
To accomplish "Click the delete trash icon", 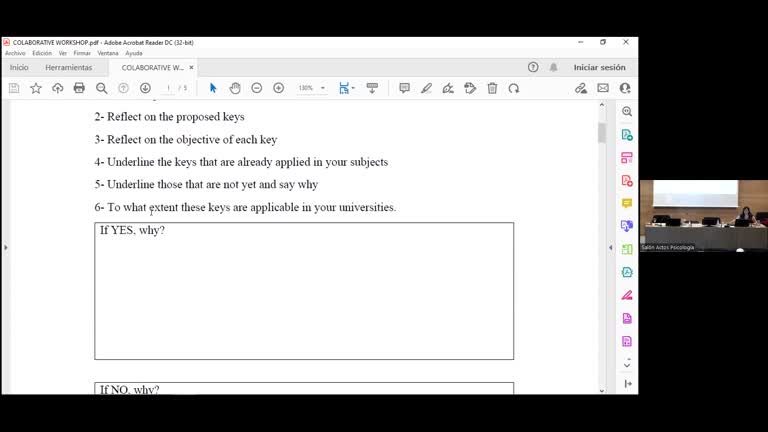I will click(492, 88).
